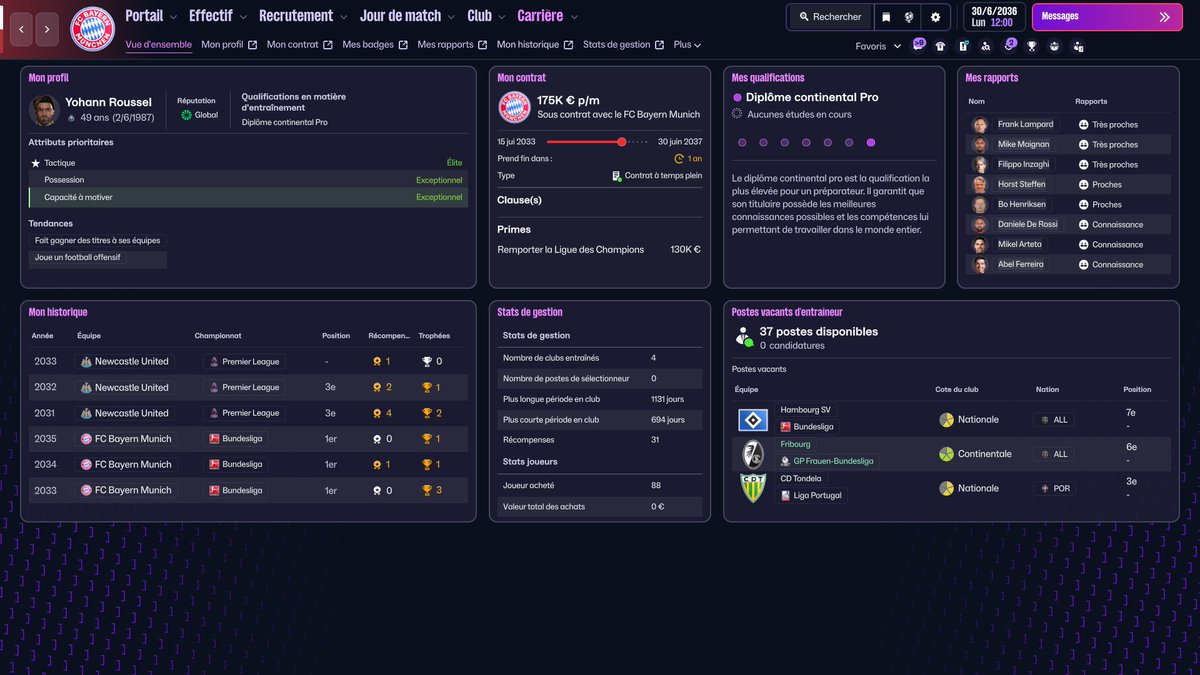Screen dimensions: 1200x675
Task: Click the contract timeline red marker
Action: [x=622, y=142]
